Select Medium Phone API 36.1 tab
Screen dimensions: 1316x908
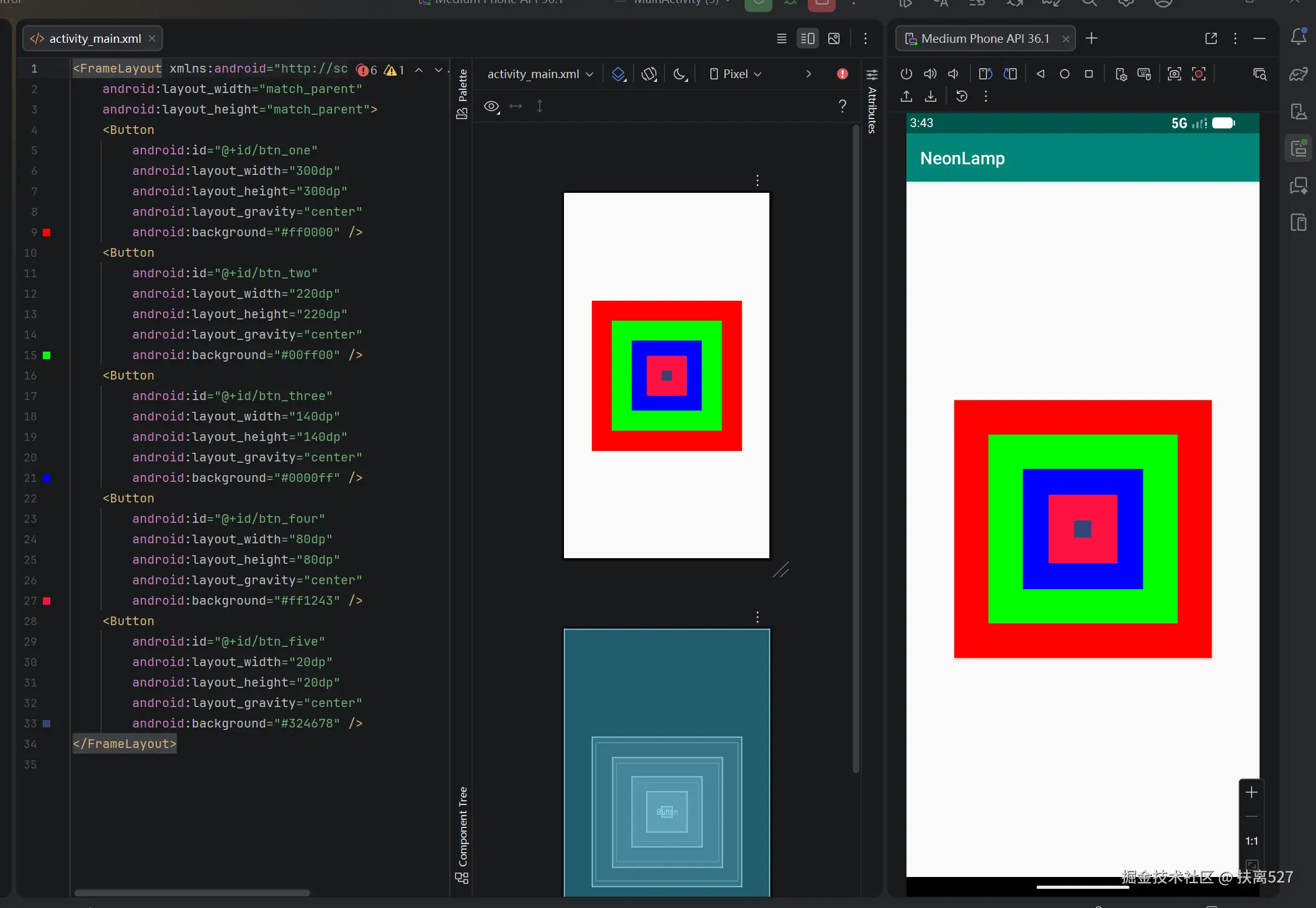pos(985,38)
